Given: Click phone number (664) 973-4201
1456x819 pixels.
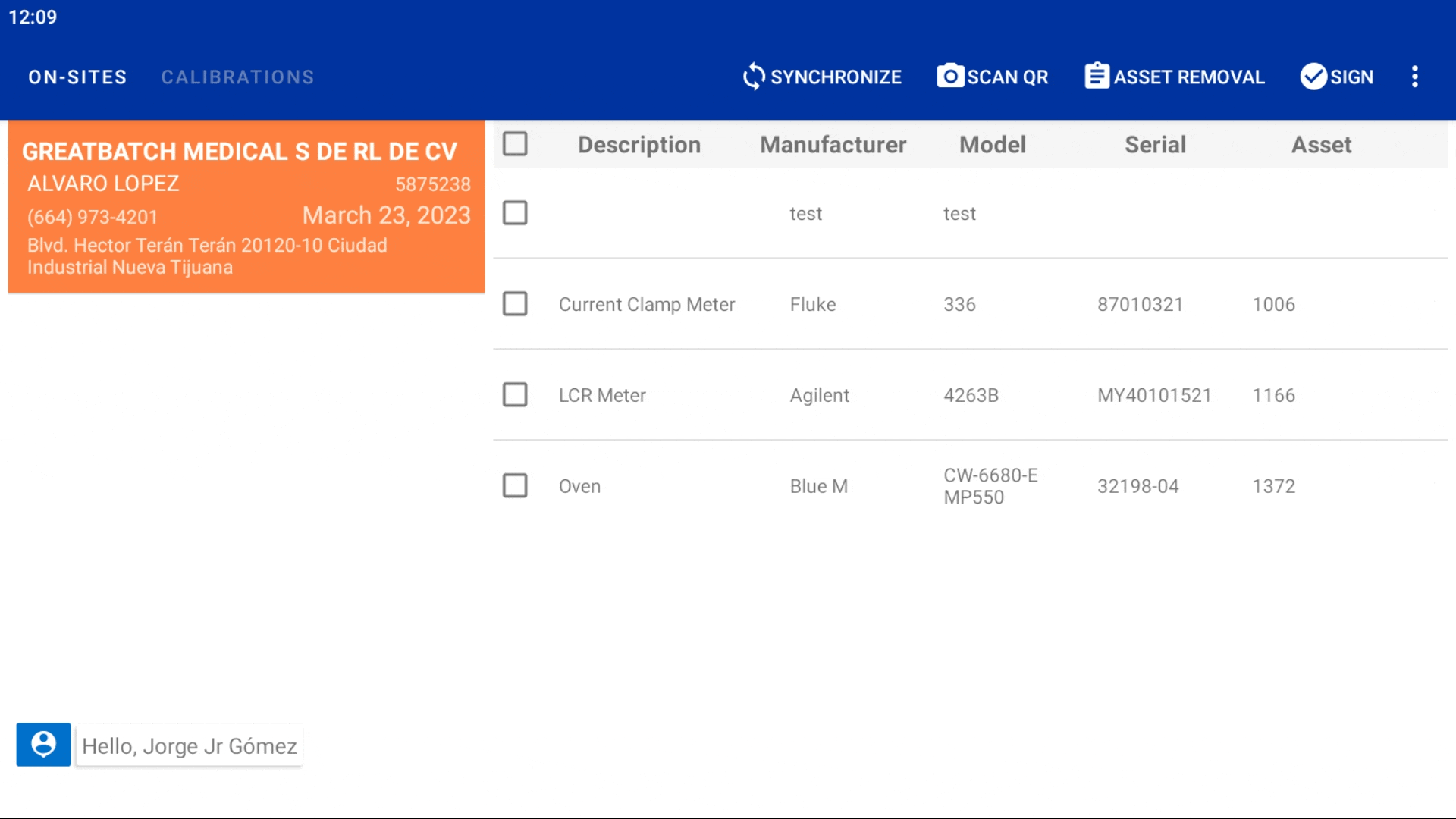Looking at the screenshot, I should click(x=93, y=218).
